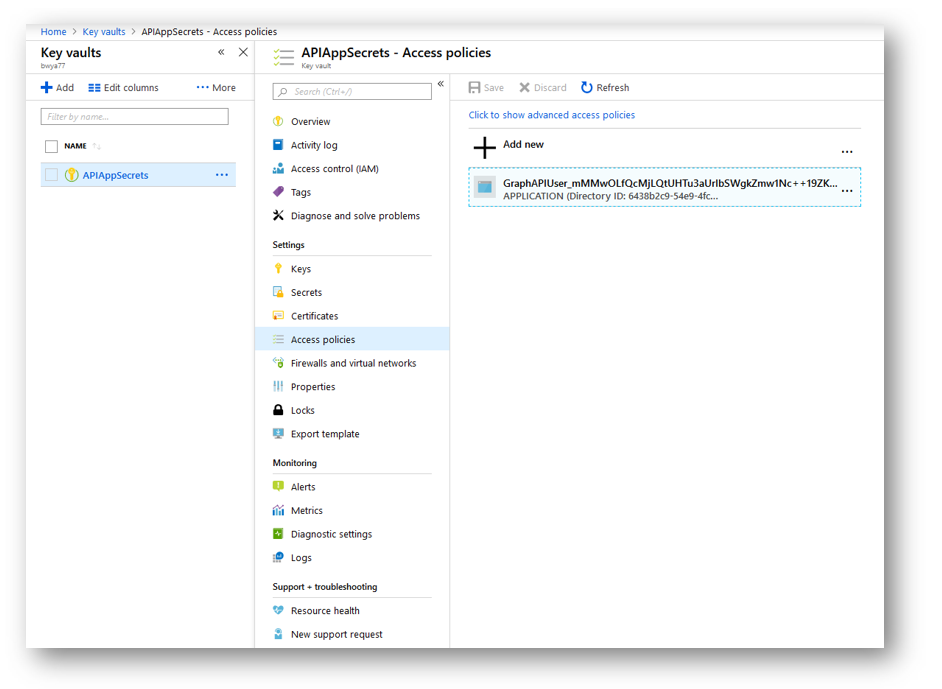The width and height of the screenshot is (942, 689).
Task: Click the Secrets icon
Action: [278, 292]
